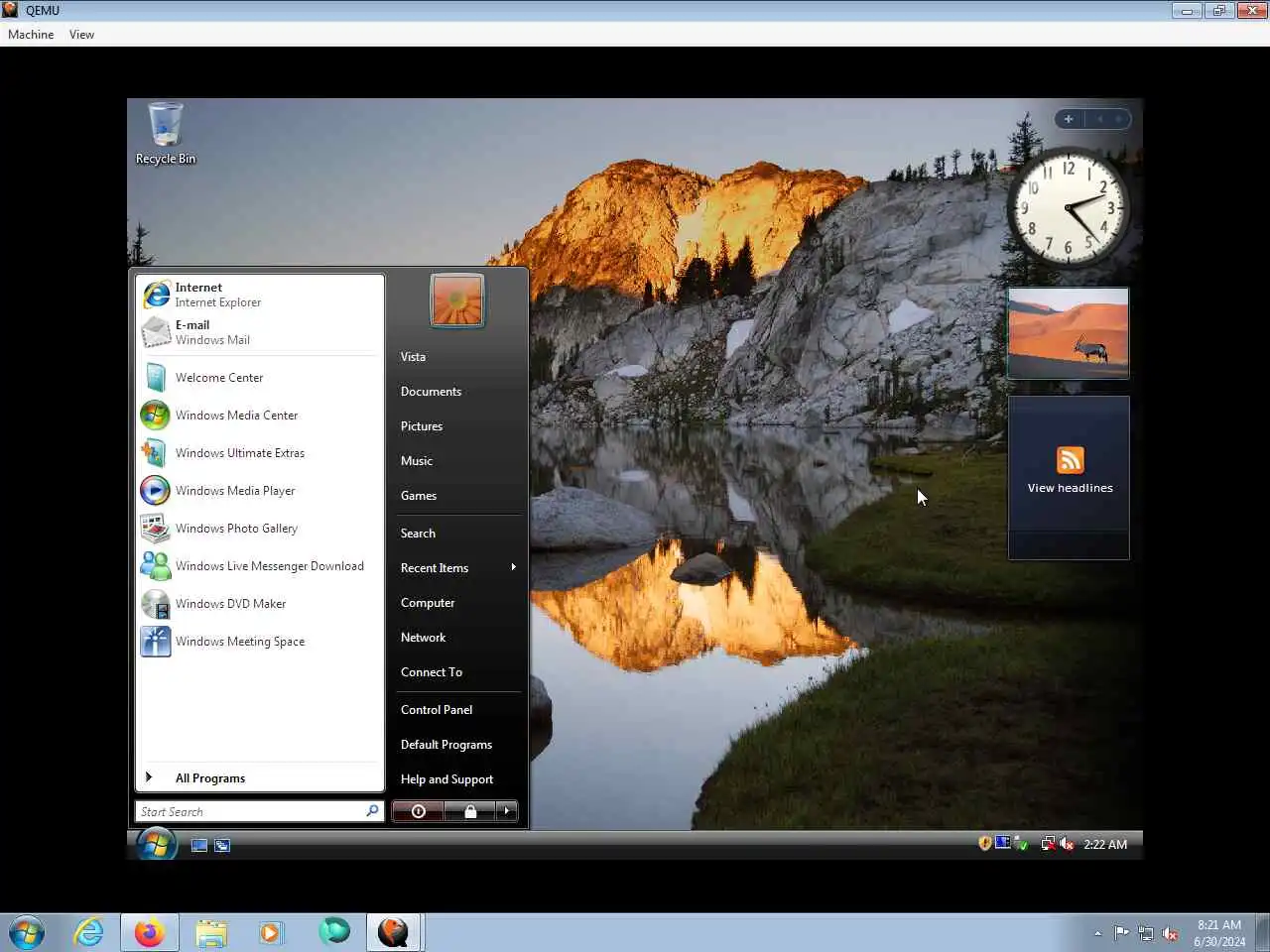The height and width of the screenshot is (952, 1270).
Task: Click the Start Search magnifier icon
Action: tap(372, 811)
